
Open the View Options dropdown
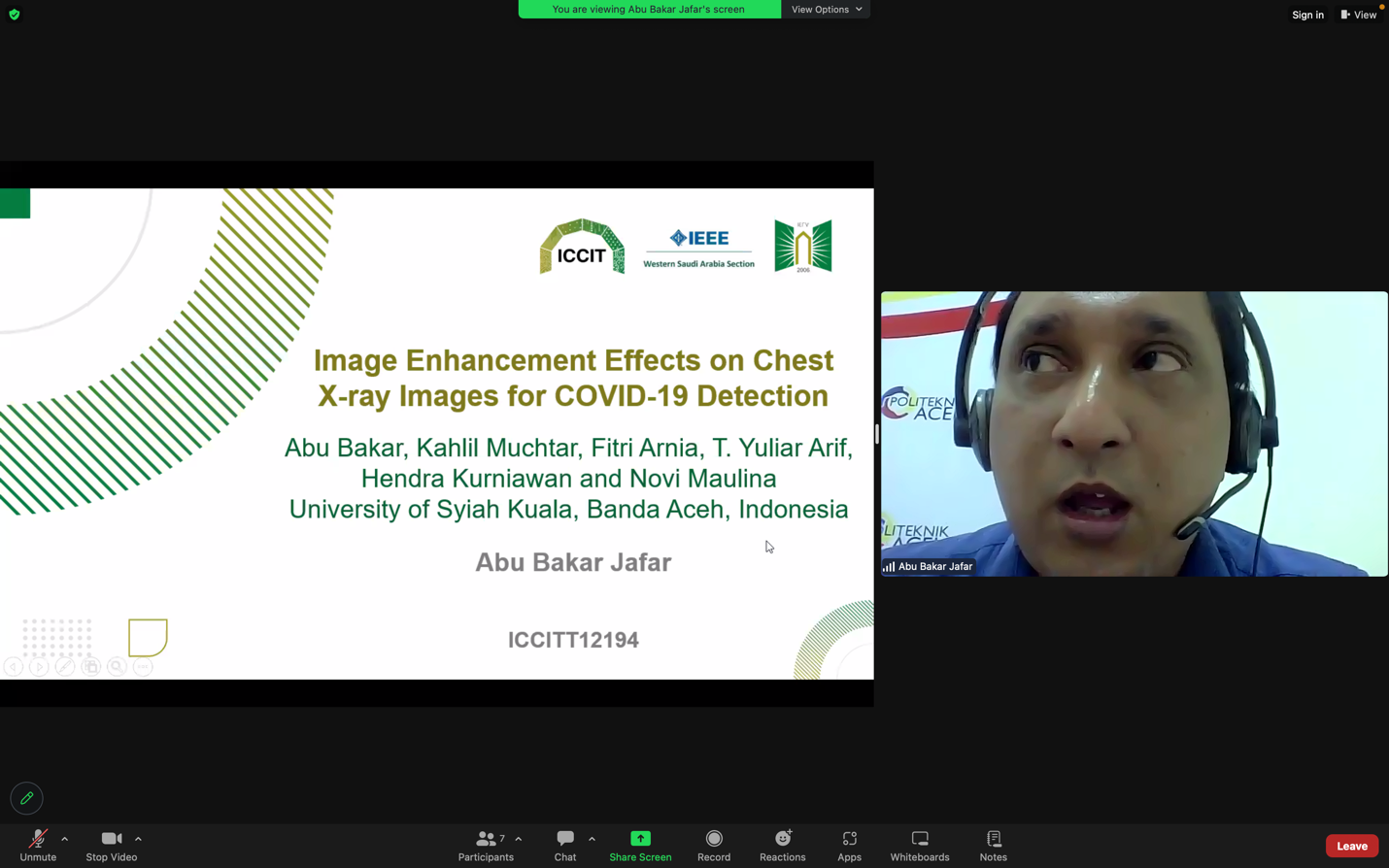(826, 10)
